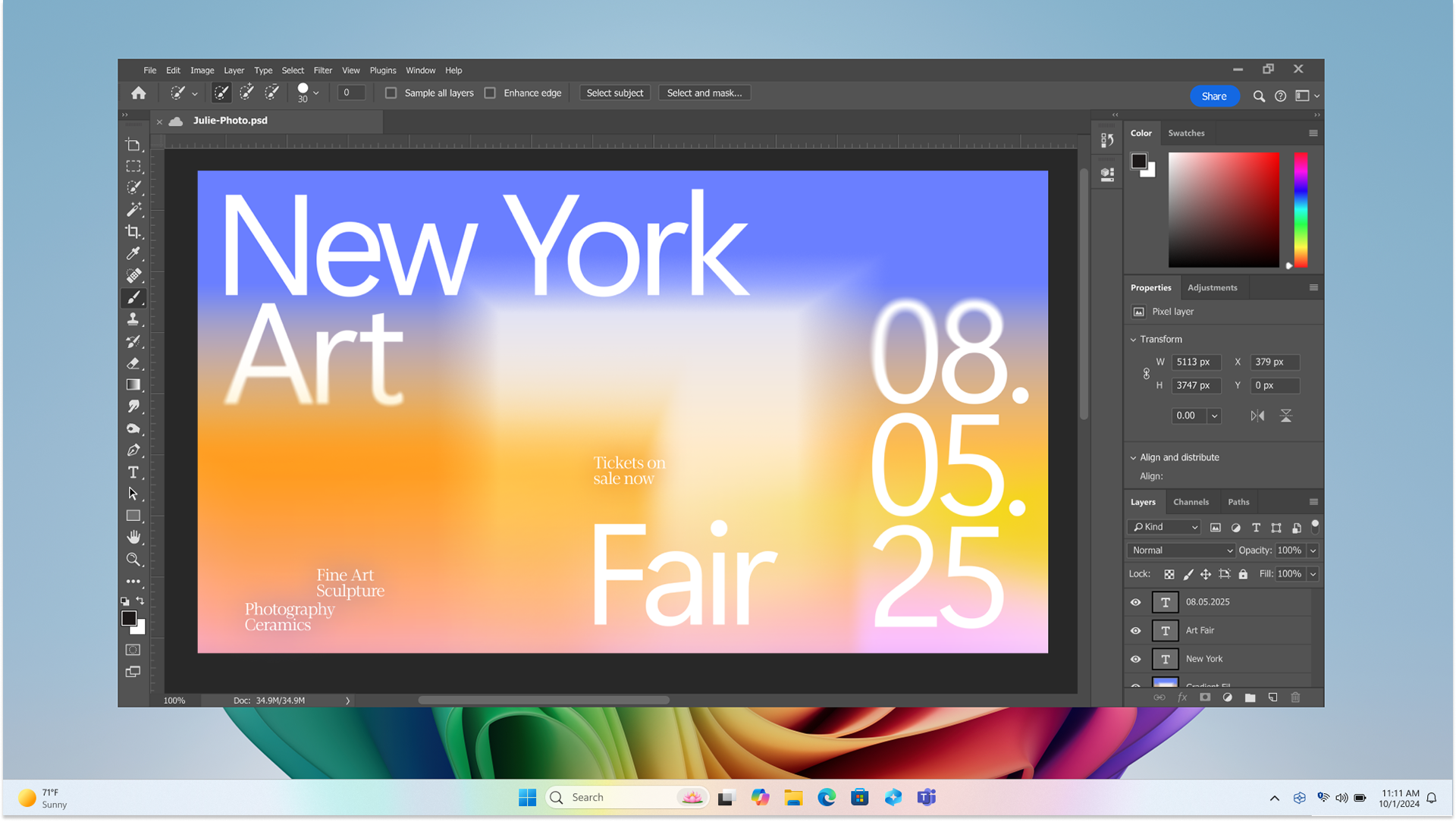Pick a color in the red color field
The height and width of the screenshot is (822, 1456).
pos(1223,210)
